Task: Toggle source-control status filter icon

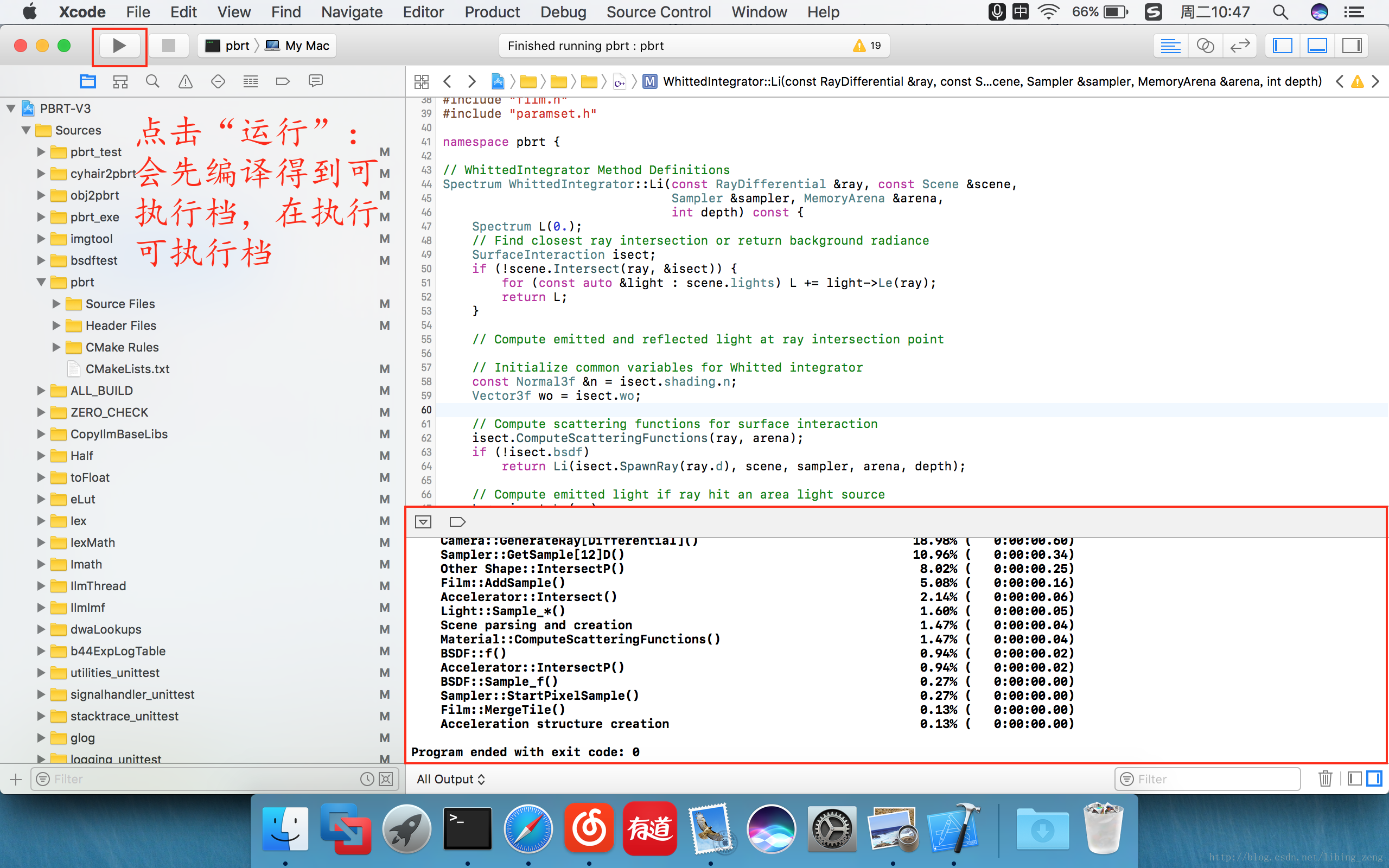Action: click(386, 779)
